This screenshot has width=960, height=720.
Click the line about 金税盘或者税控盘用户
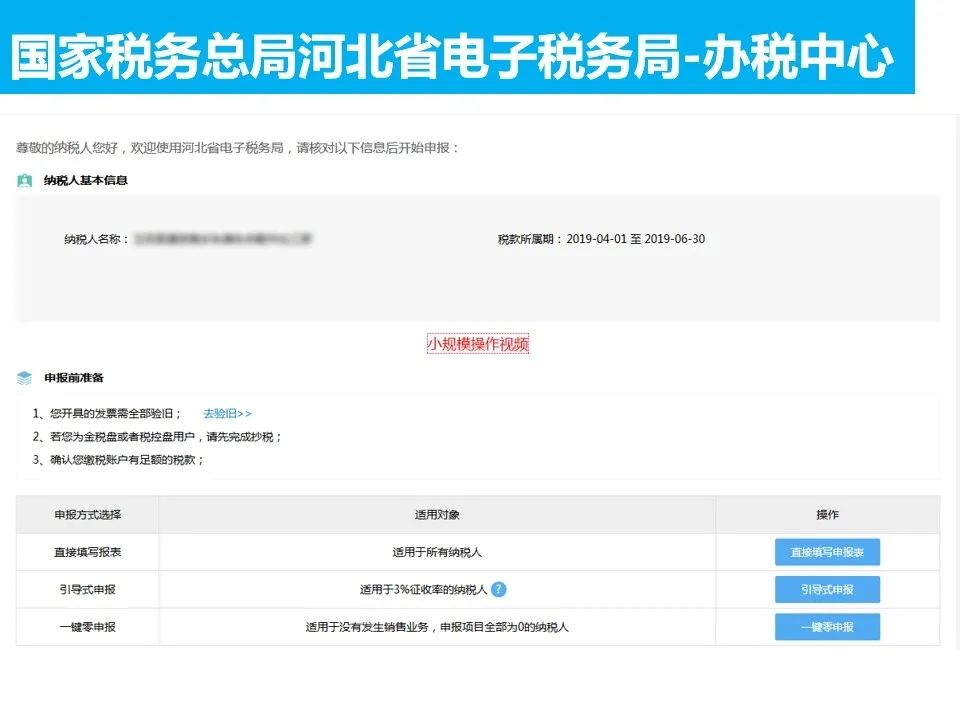click(157, 437)
